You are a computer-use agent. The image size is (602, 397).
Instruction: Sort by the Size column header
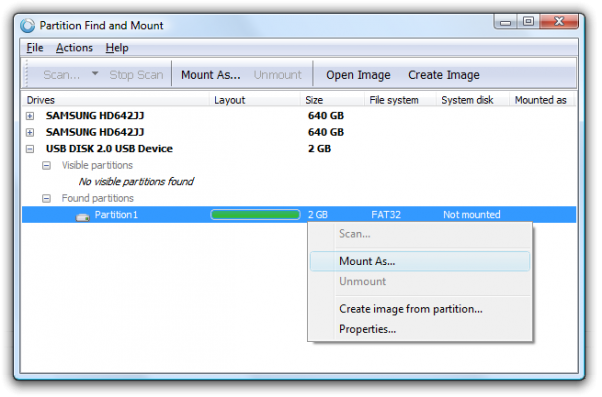[x=332, y=100]
